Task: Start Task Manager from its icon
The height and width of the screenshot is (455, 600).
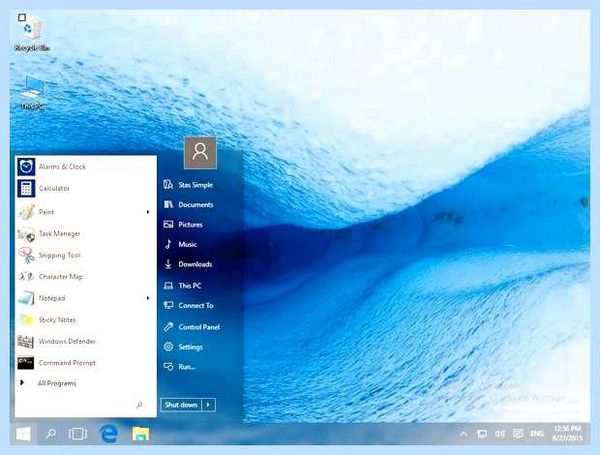Action: (x=26, y=234)
